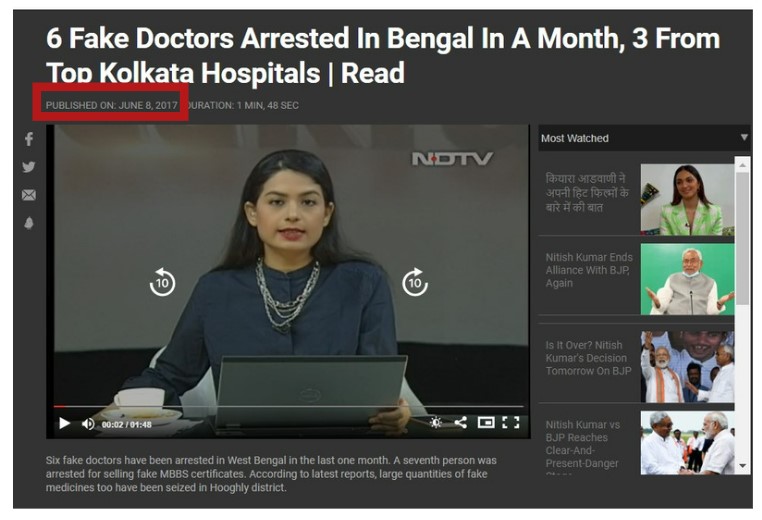The image size is (762, 520).
Task: Open 'Is It Over? Nitish Kumar's Decision' story
Action: pyautogui.click(x=589, y=358)
